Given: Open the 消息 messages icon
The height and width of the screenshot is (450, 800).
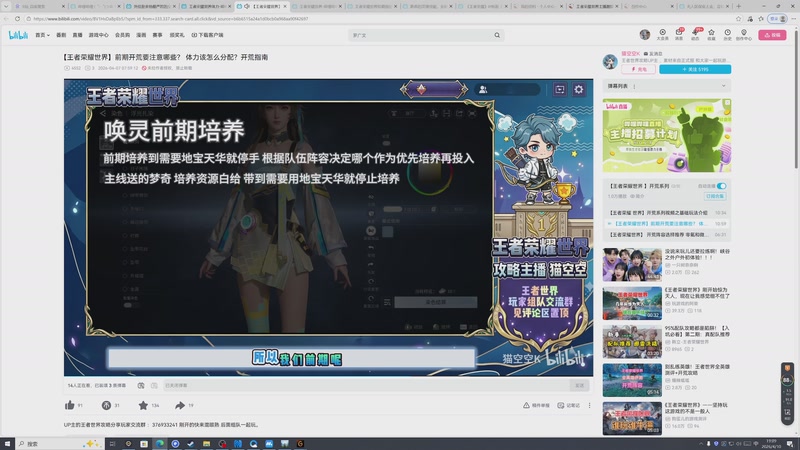Looking at the screenshot, I should 679,35.
